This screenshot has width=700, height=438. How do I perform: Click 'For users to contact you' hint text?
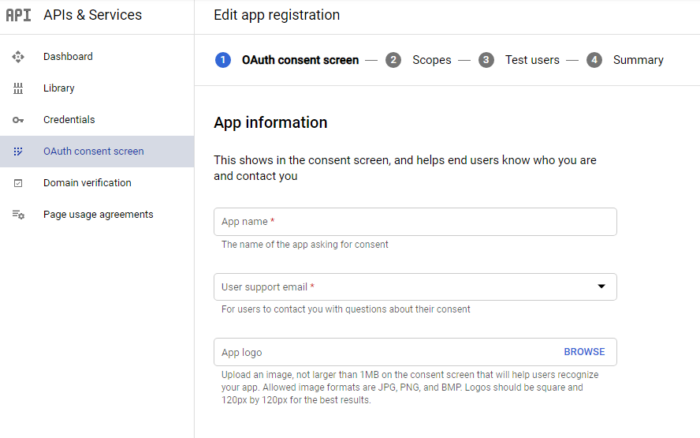click(346, 309)
